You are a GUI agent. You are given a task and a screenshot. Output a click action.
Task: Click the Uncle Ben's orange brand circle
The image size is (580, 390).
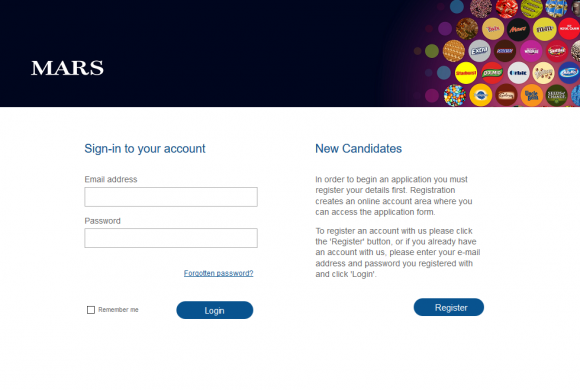(532, 95)
